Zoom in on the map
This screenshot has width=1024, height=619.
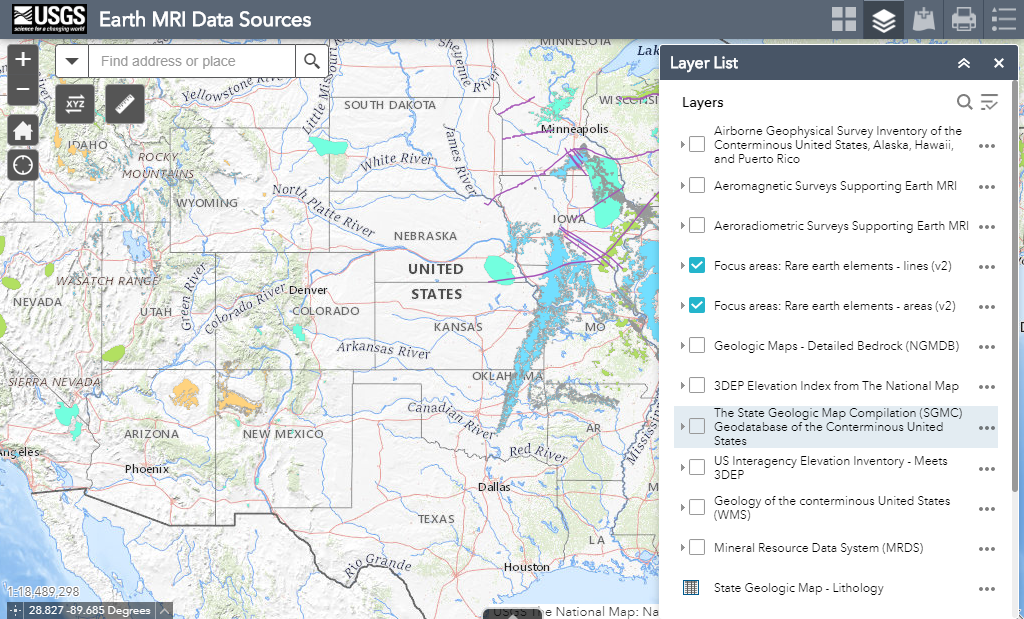(23, 59)
